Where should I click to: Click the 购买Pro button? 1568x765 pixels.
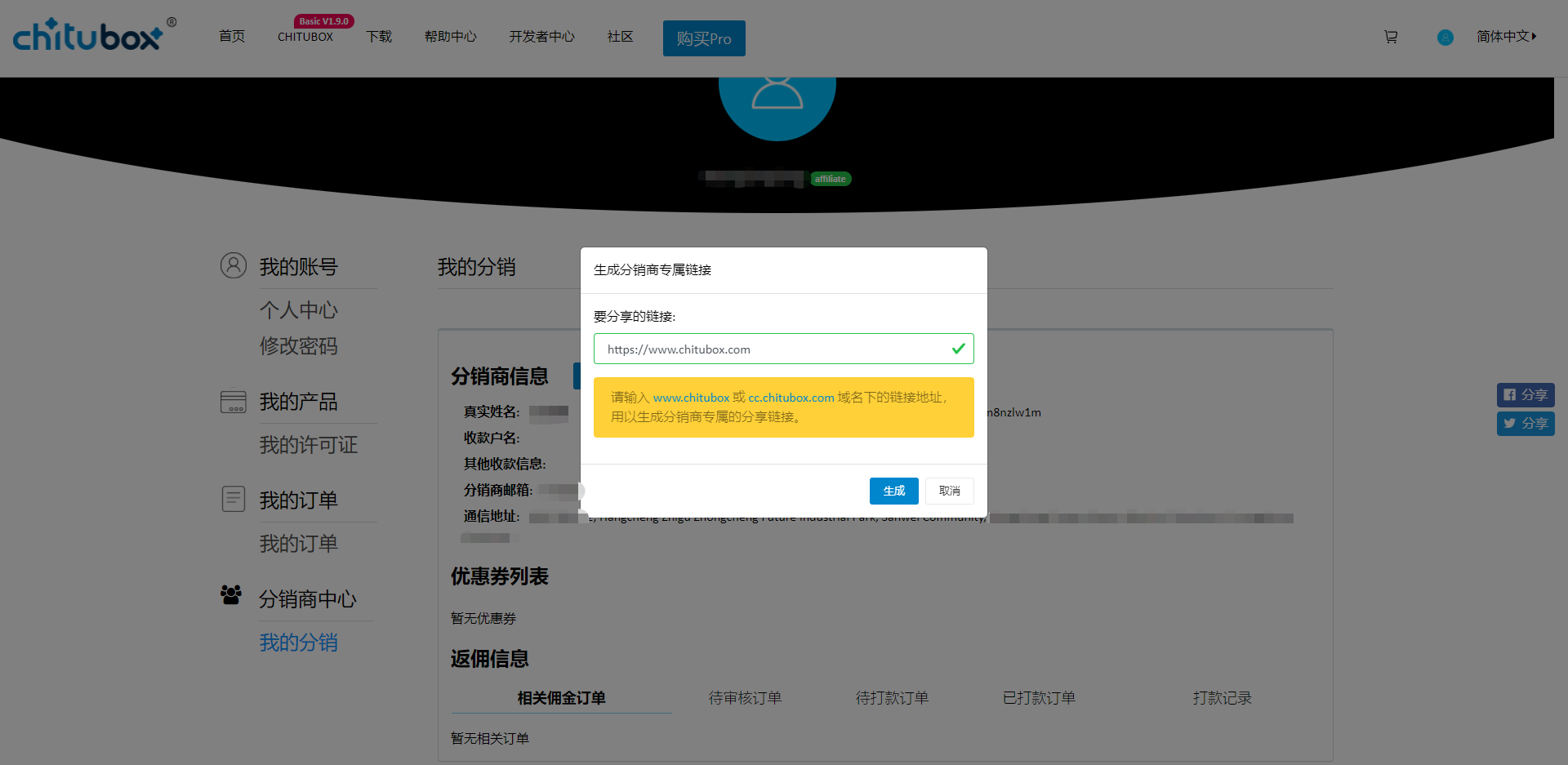click(704, 38)
